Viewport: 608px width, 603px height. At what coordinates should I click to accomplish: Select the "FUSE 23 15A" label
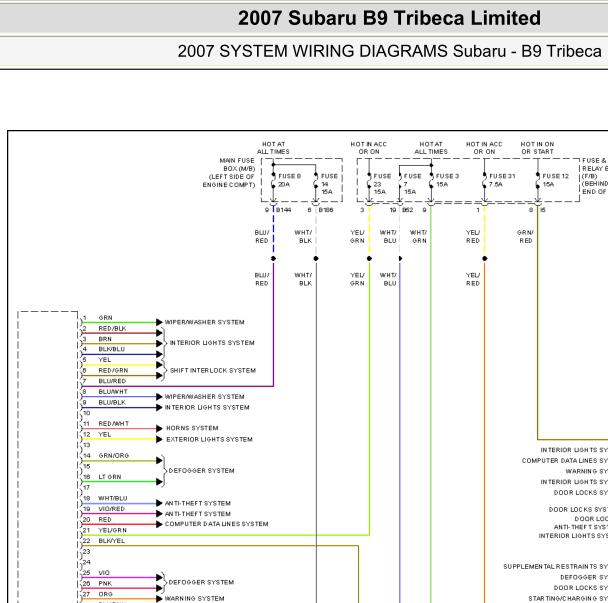(x=382, y=184)
